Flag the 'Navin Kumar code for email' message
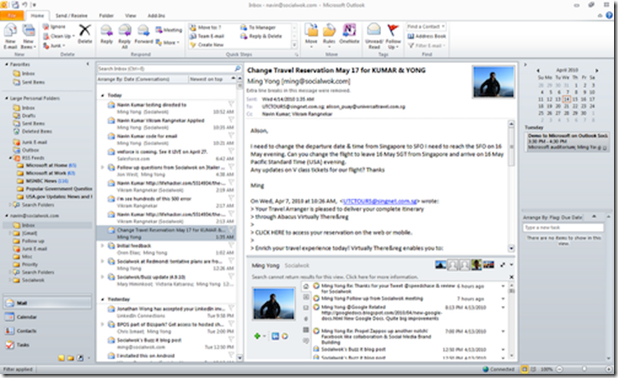 231,136
